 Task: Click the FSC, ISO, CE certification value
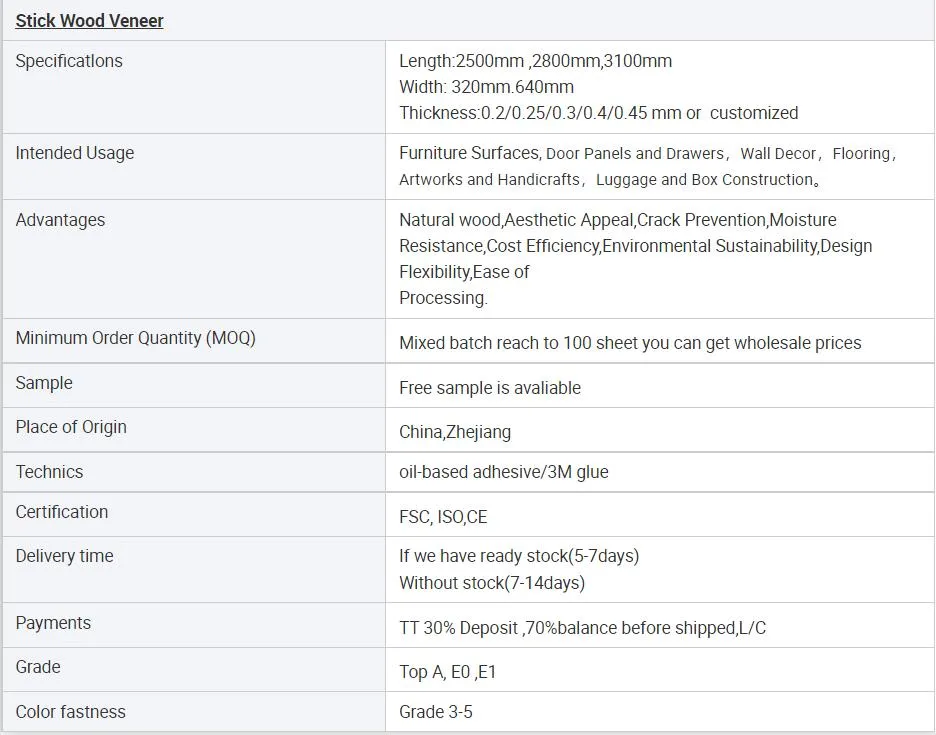pyautogui.click(x=443, y=517)
